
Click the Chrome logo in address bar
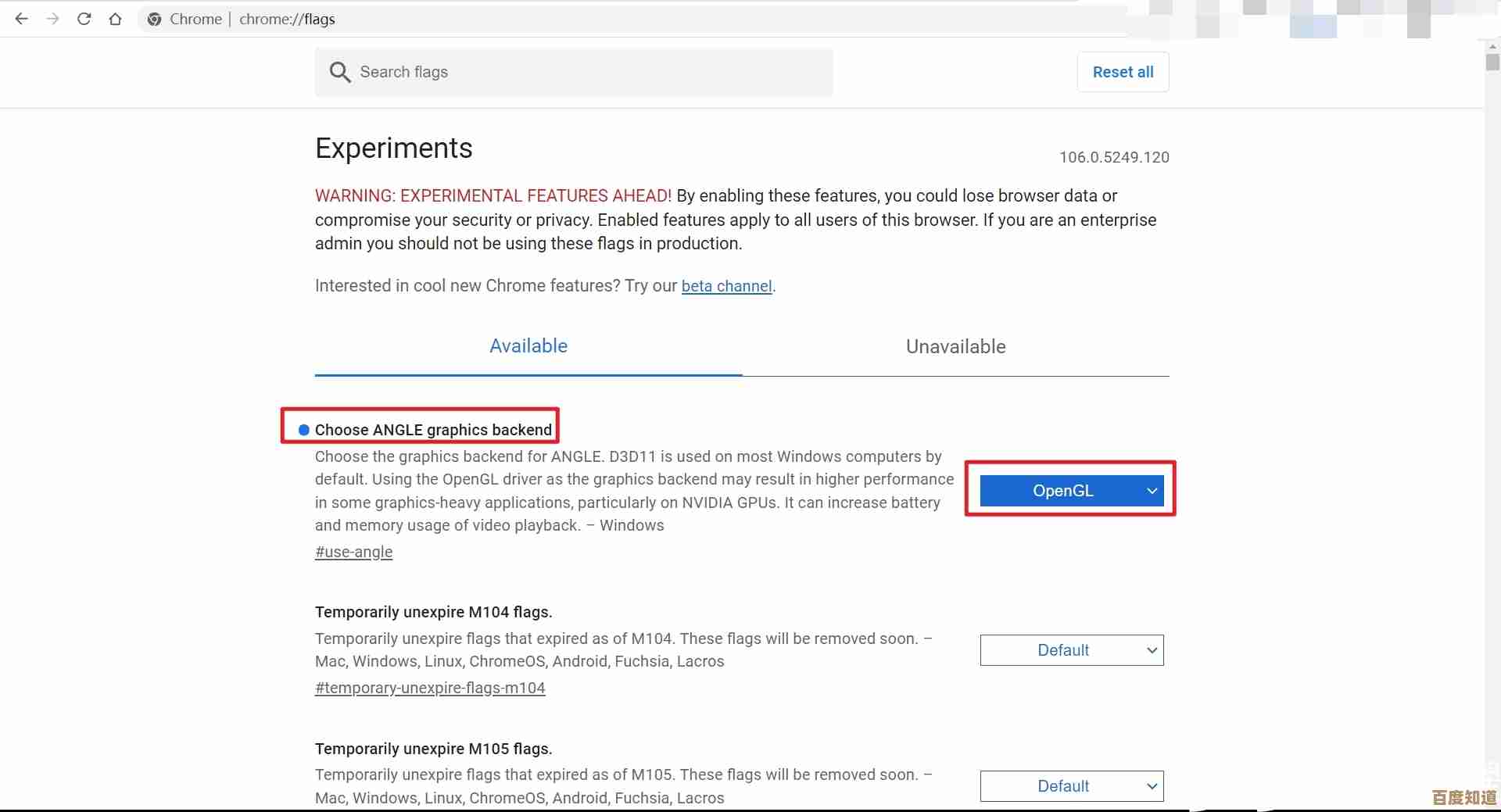pyautogui.click(x=155, y=20)
